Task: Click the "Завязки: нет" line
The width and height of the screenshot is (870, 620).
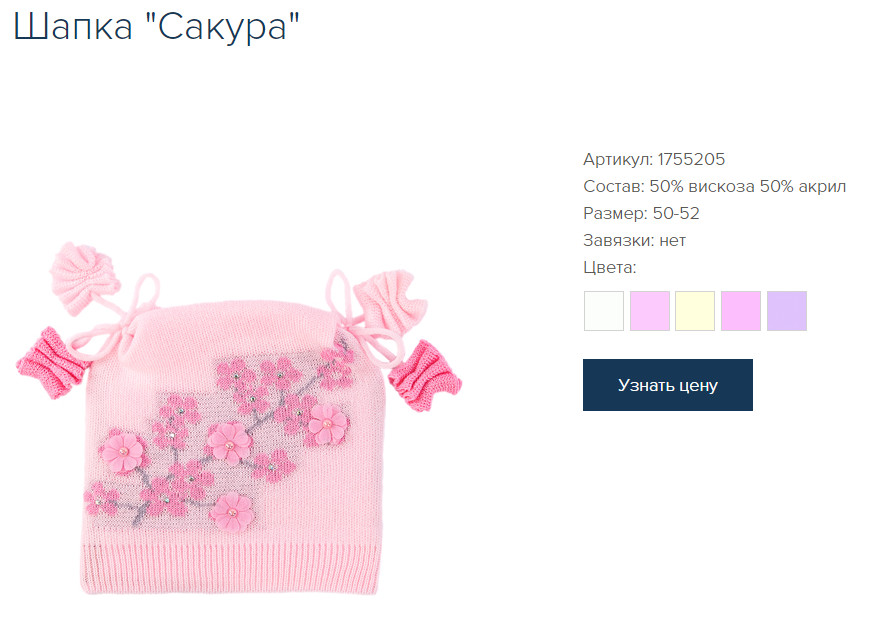Action: coord(634,240)
